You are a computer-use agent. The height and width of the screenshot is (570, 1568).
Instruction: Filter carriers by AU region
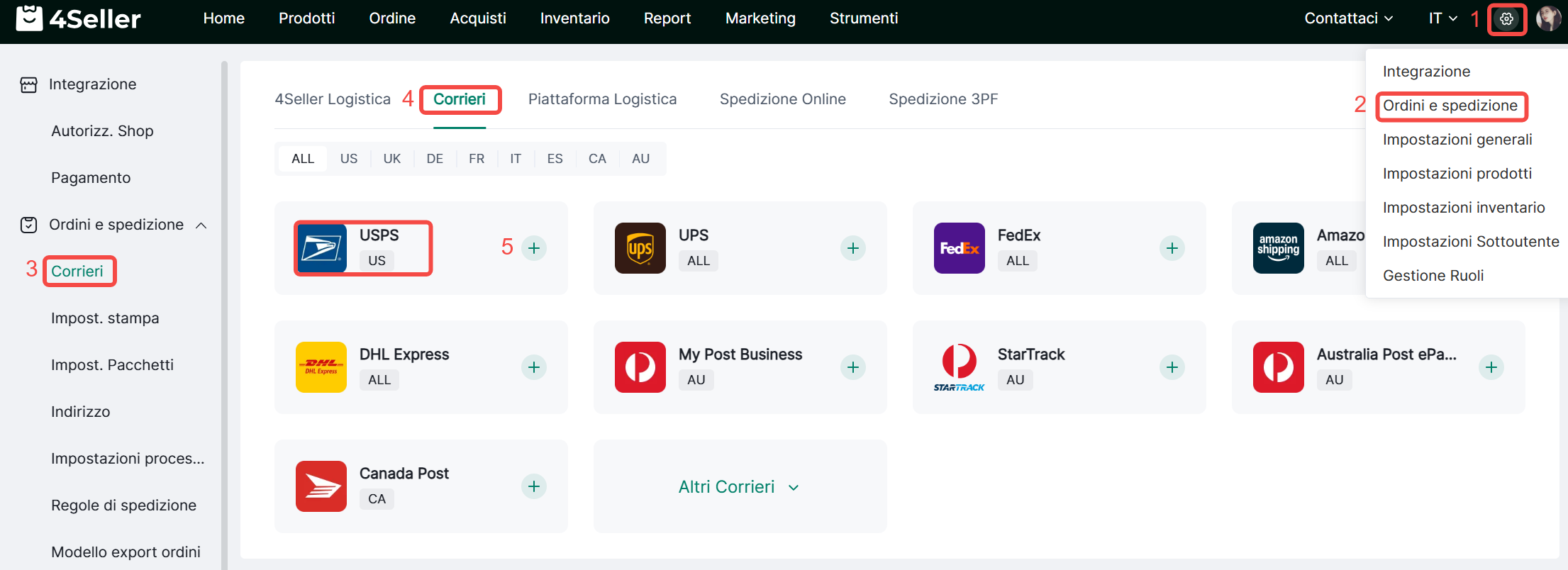click(x=640, y=159)
